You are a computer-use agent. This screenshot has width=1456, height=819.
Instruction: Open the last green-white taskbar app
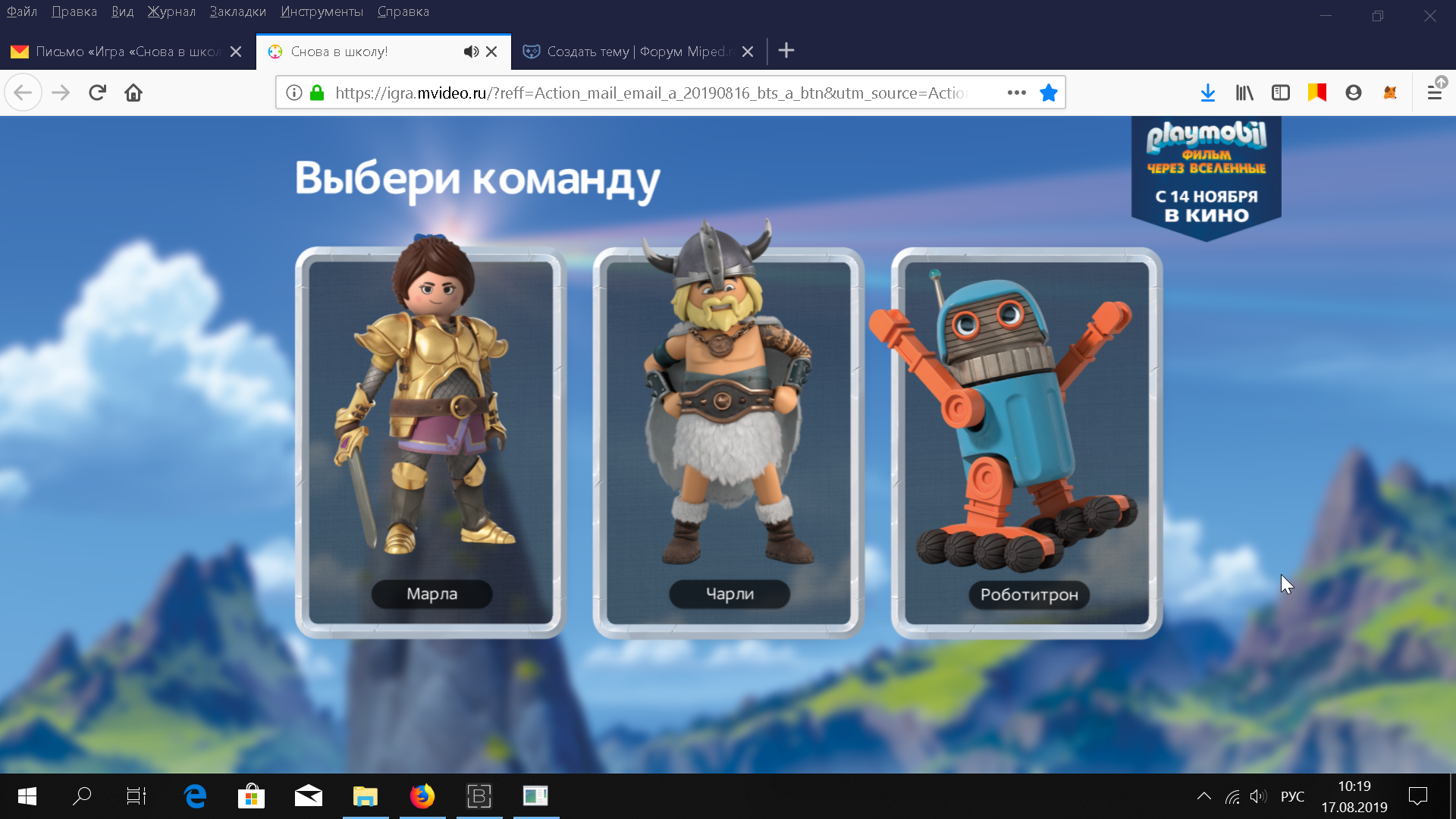coord(536,796)
